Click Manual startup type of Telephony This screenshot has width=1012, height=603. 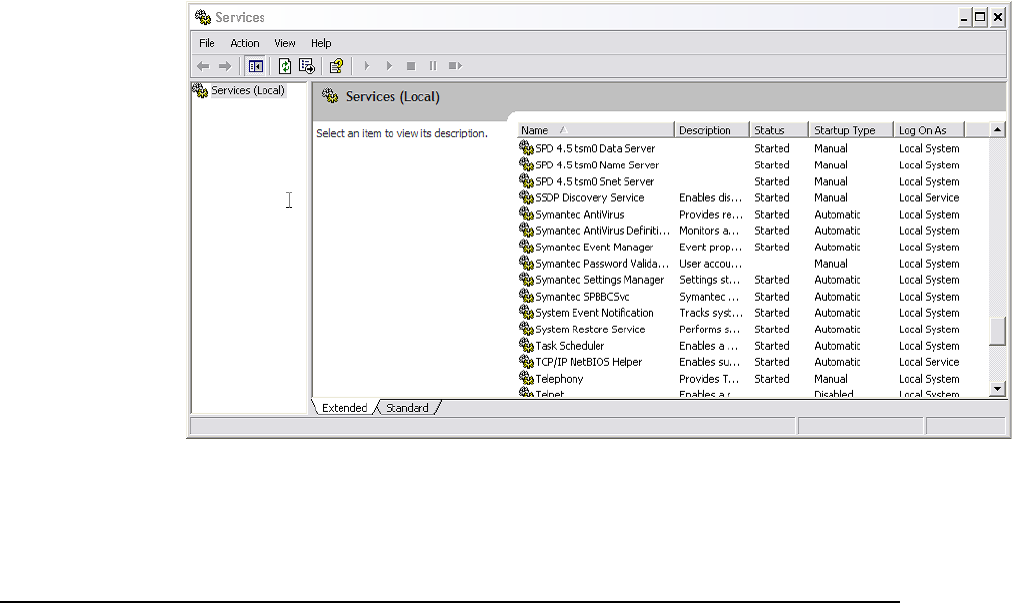click(x=831, y=379)
